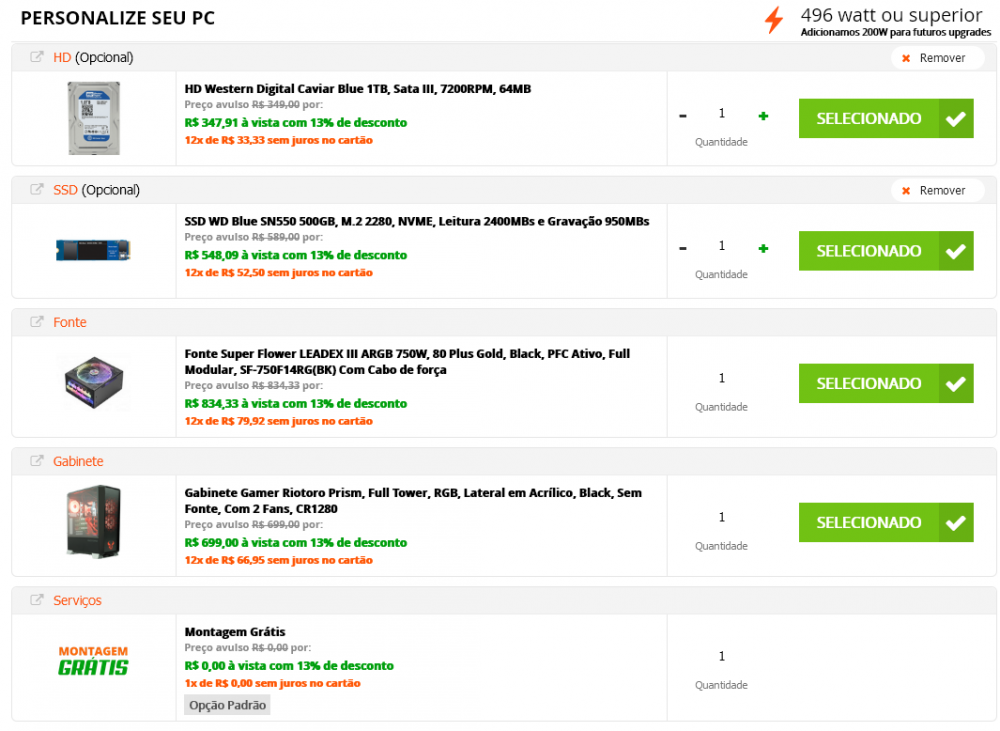The image size is (1000, 731).
Task: Click the orange lightning bolt wattage icon
Action: point(773,20)
